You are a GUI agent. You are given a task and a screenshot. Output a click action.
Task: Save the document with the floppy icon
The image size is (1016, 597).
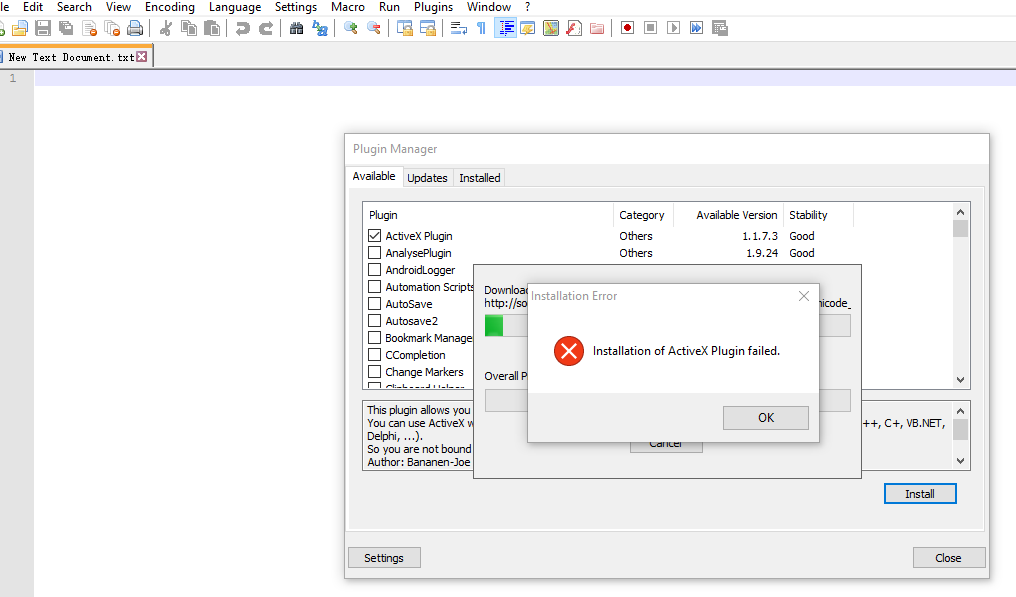pos(43,29)
